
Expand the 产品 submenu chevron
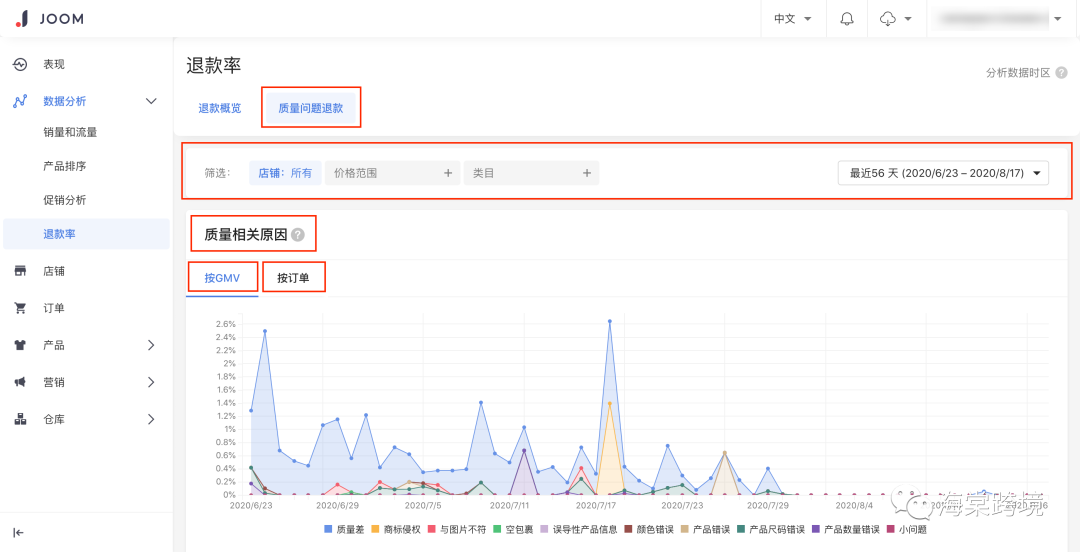click(x=152, y=345)
